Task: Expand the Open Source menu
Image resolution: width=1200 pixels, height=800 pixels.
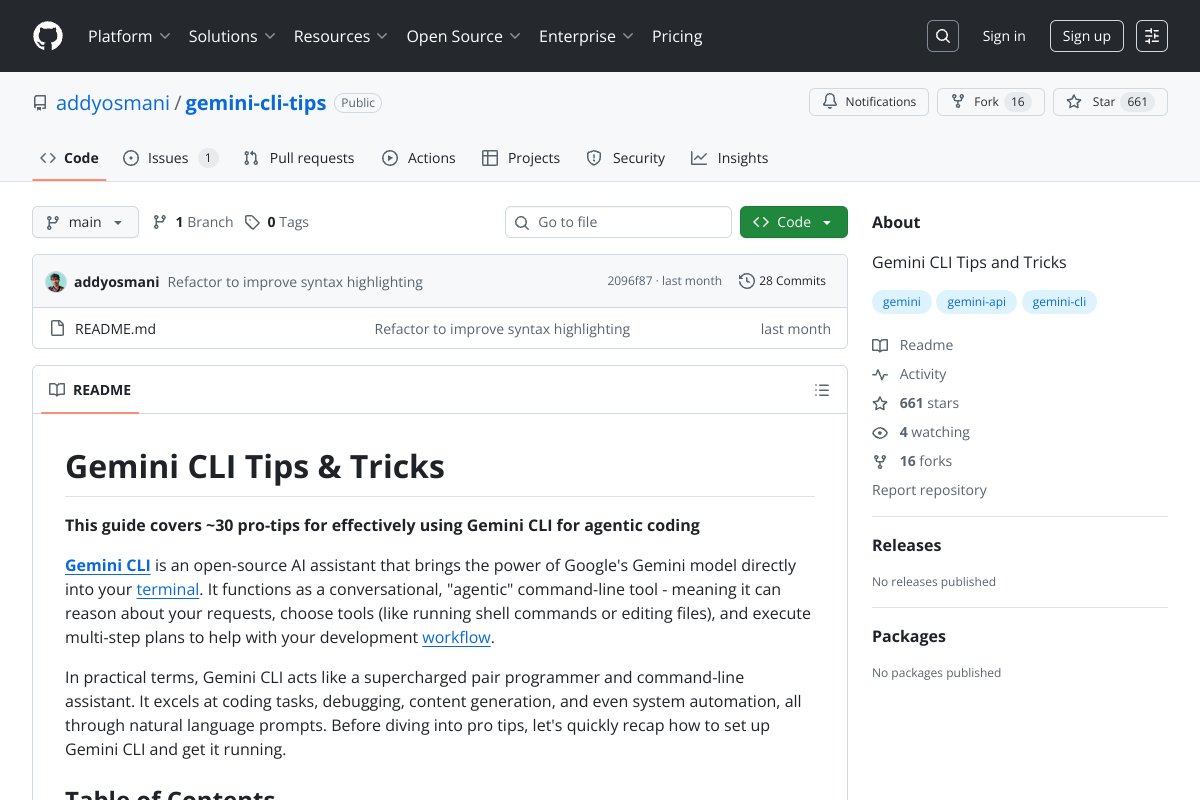Action: [463, 36]
